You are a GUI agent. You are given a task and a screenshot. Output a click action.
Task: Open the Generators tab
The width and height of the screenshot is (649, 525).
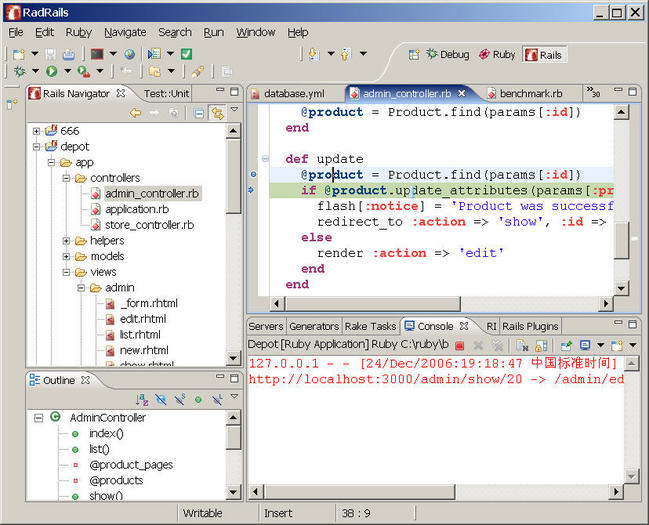[x=314, y=326]
